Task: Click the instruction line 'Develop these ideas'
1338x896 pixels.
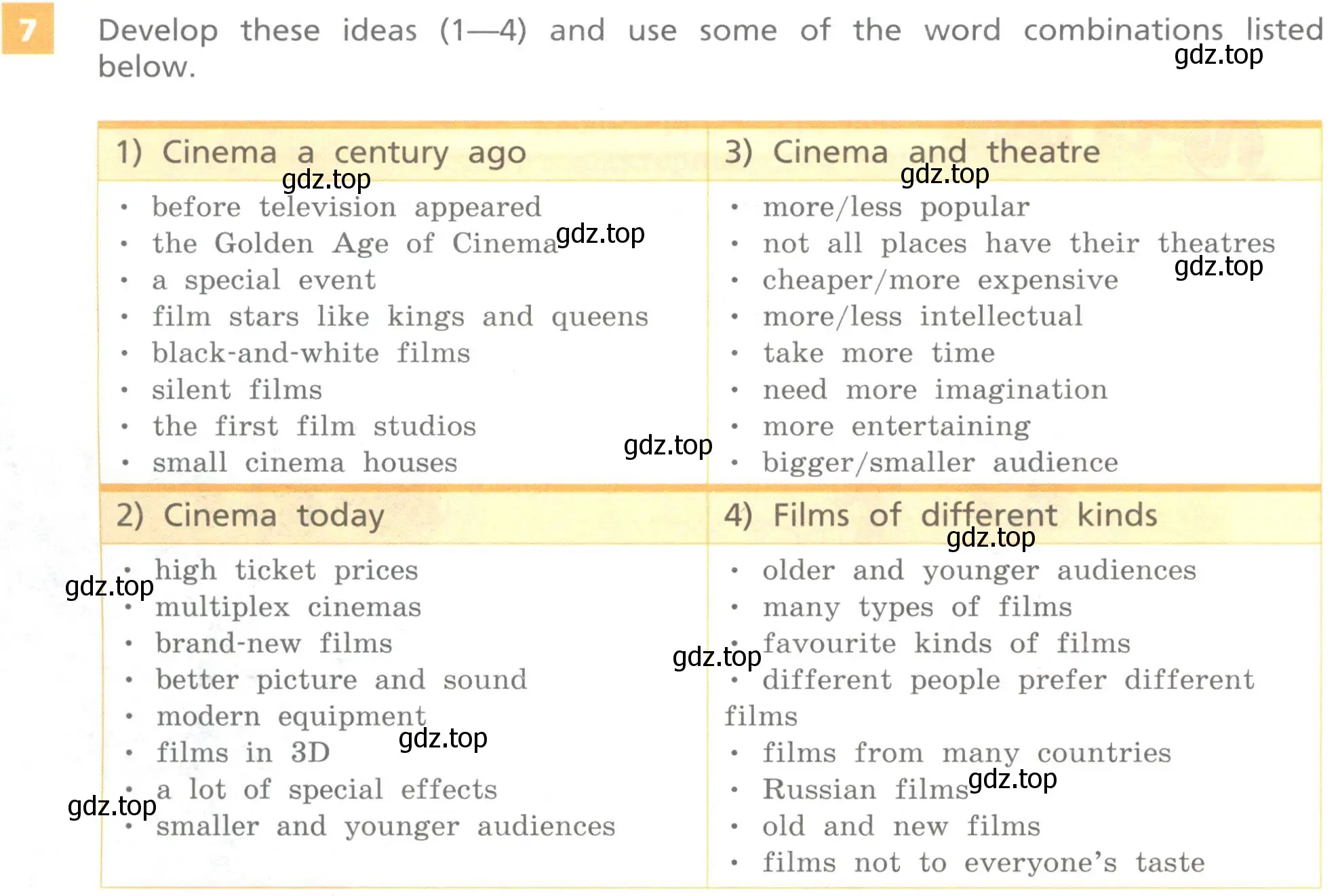Action: [711, 31]
